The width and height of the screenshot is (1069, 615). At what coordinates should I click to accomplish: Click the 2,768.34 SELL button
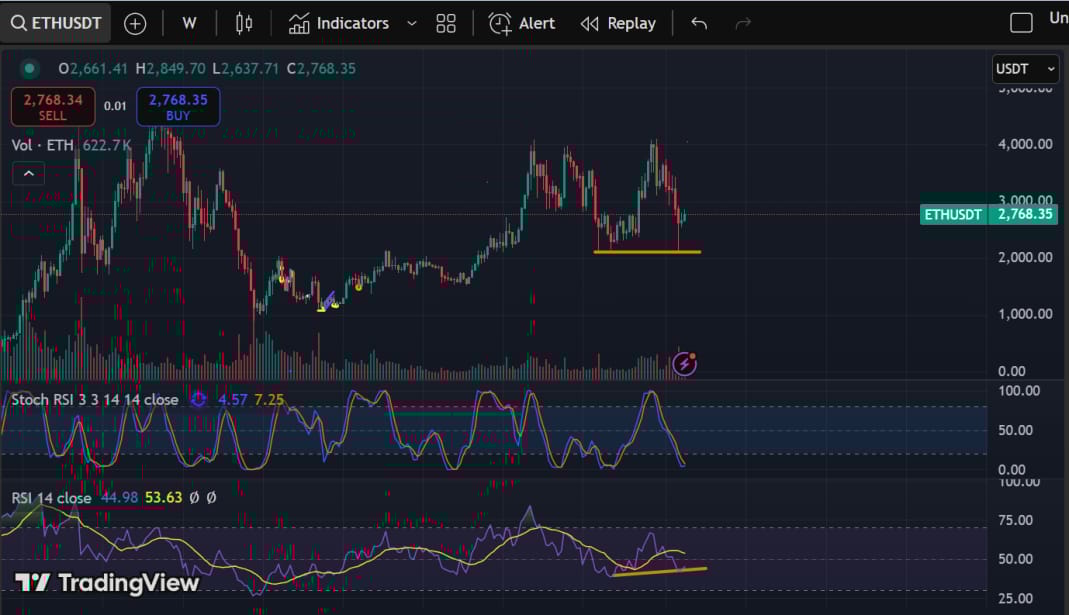[53, 107]
